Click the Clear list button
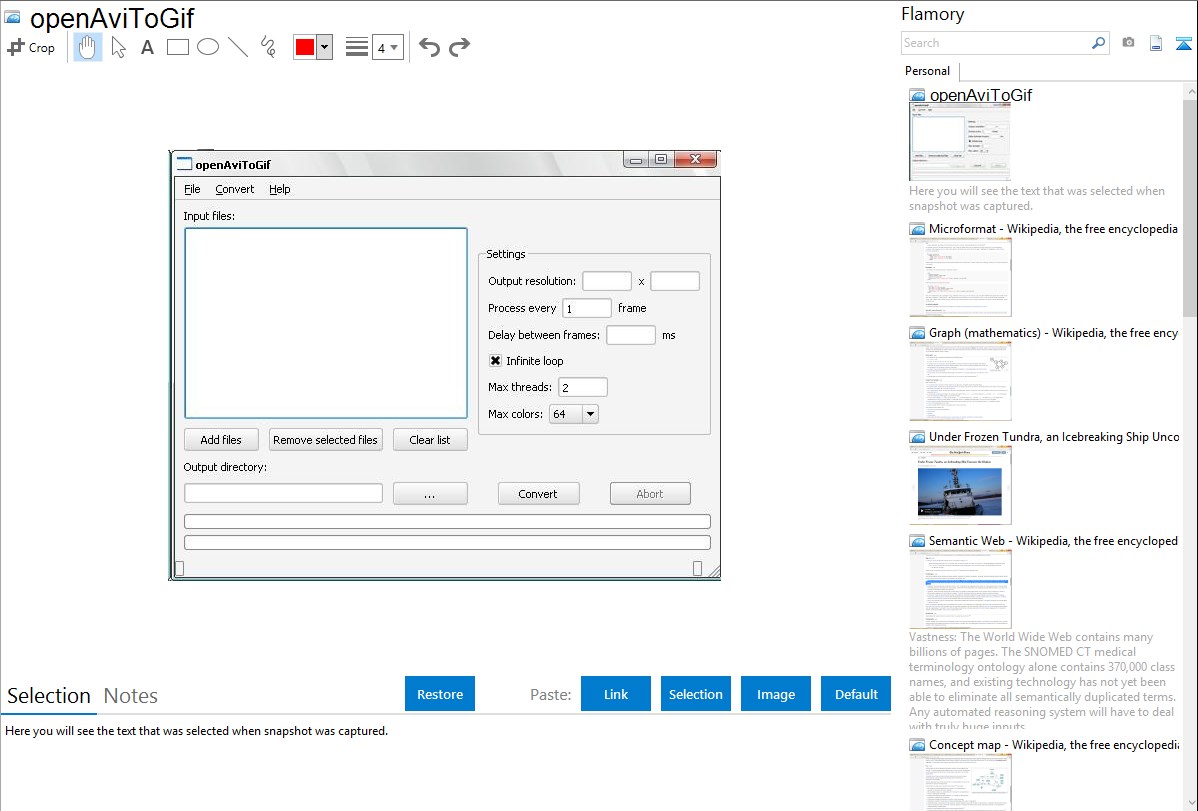 (x=429, y=440)
